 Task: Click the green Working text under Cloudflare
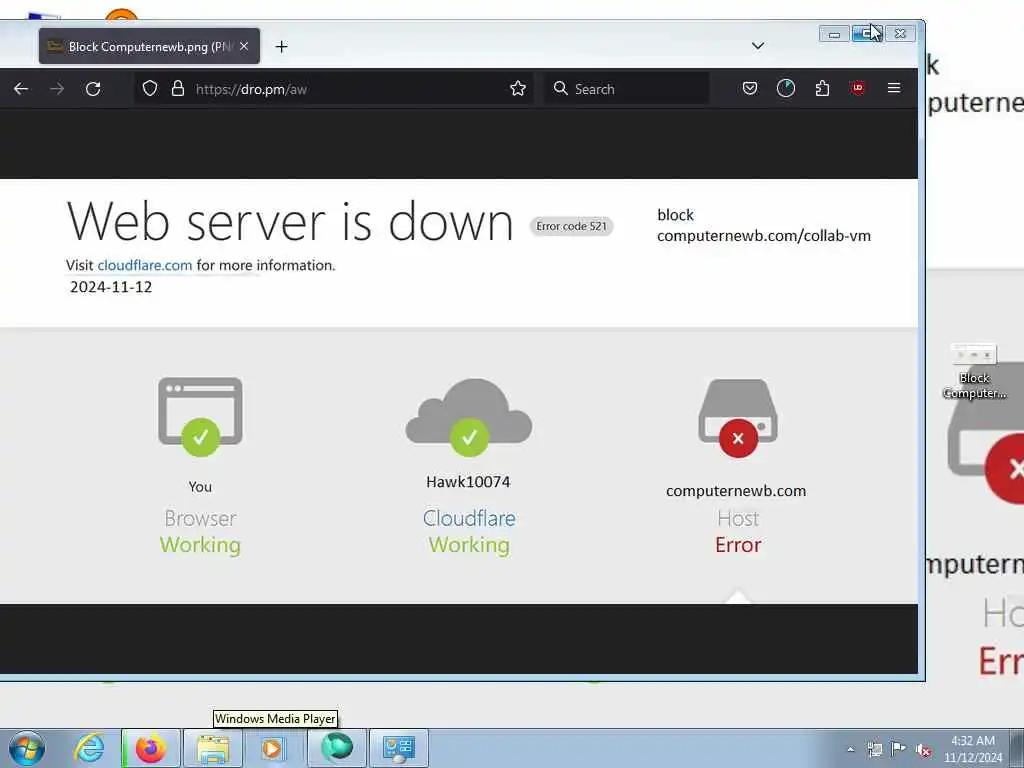[469, 545]
